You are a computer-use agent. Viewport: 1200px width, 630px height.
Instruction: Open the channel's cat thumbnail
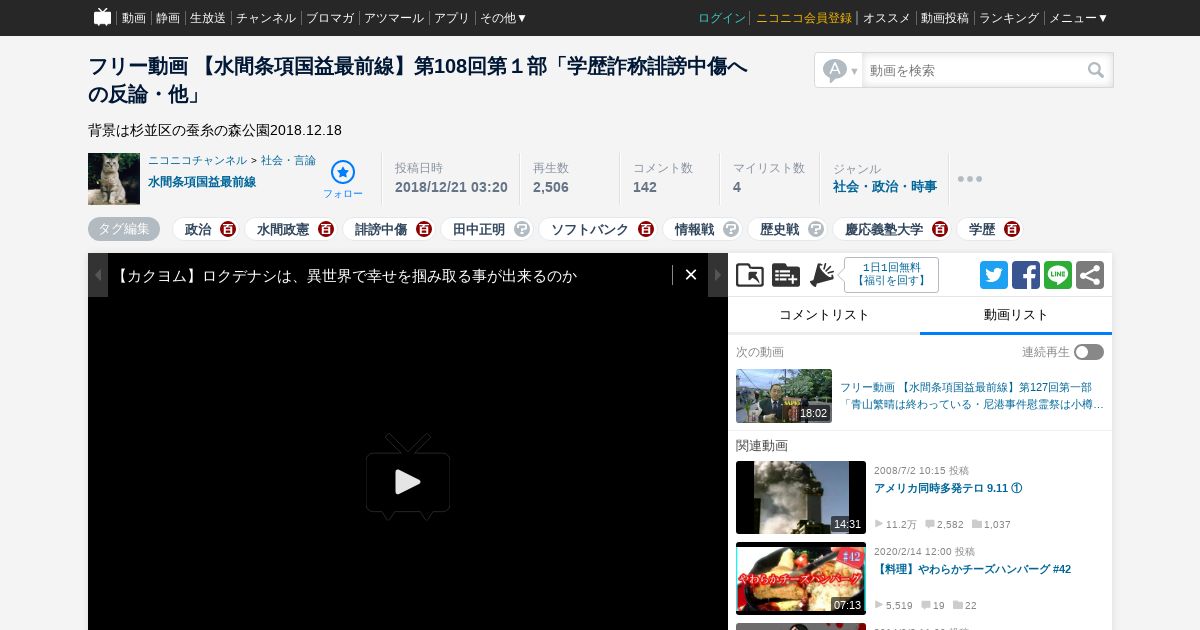point(114,179)
